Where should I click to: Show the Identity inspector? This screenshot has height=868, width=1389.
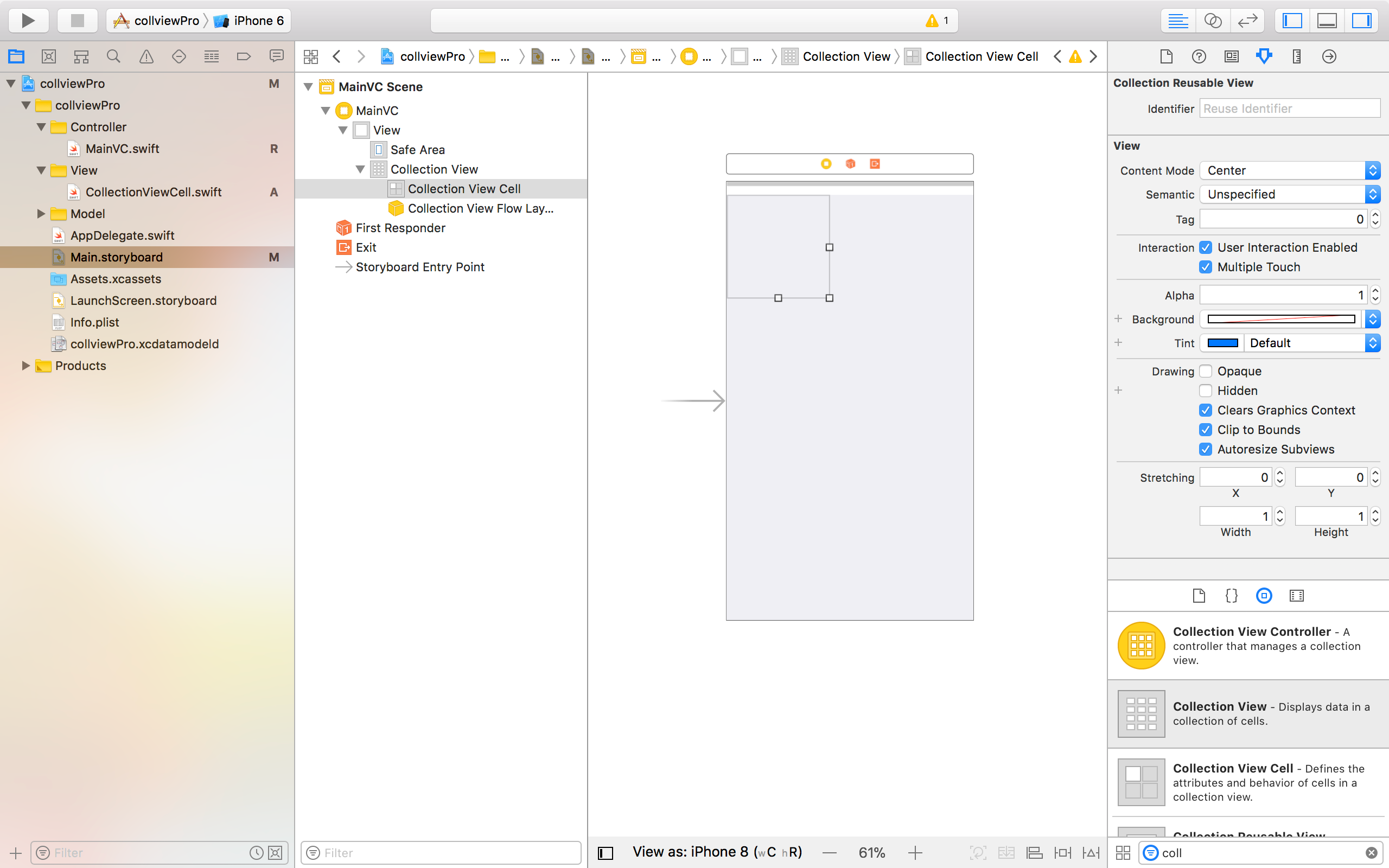(1231, 56)
